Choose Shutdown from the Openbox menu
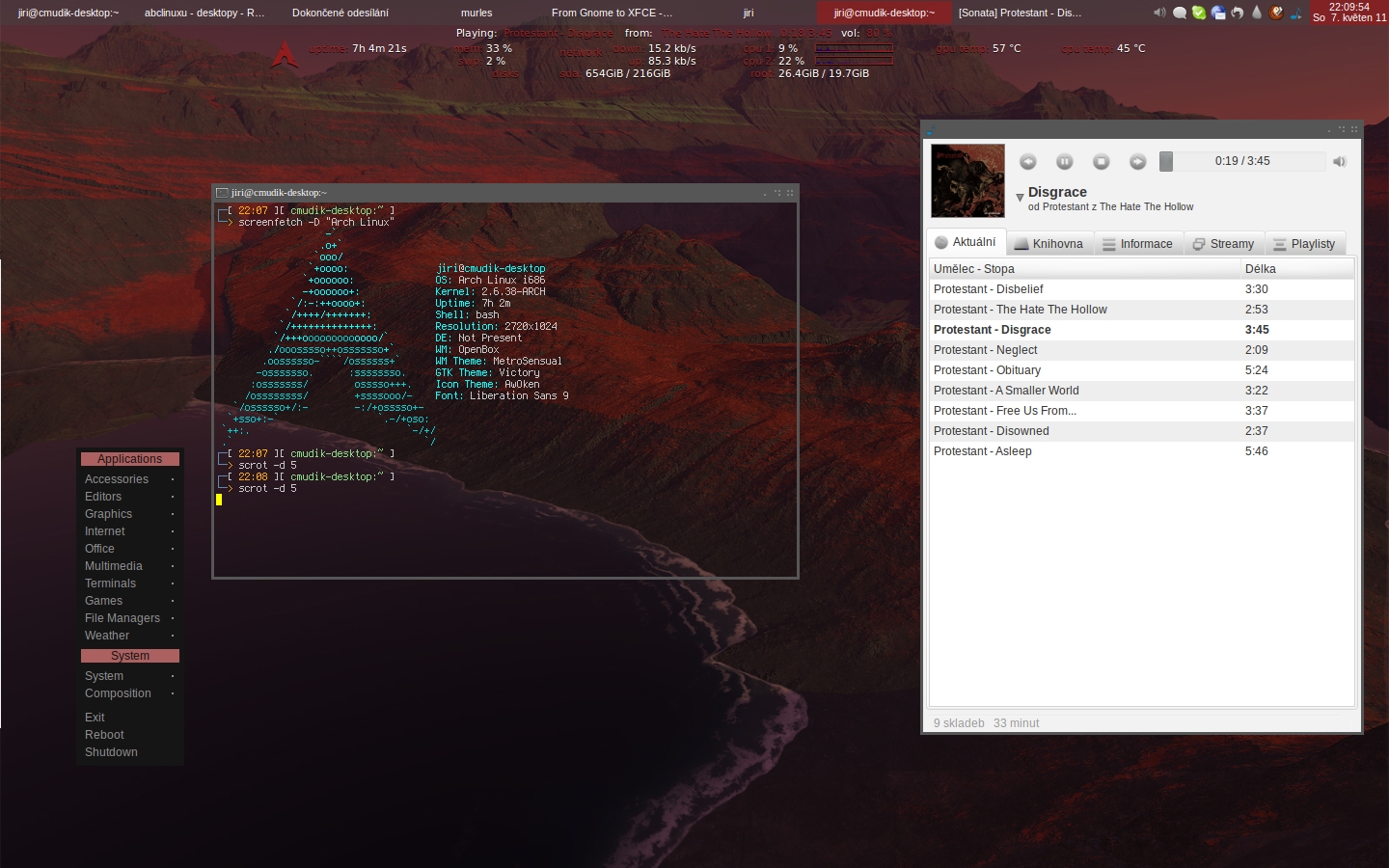Viewport: 1389px width, 868px height. click(129, 752)
